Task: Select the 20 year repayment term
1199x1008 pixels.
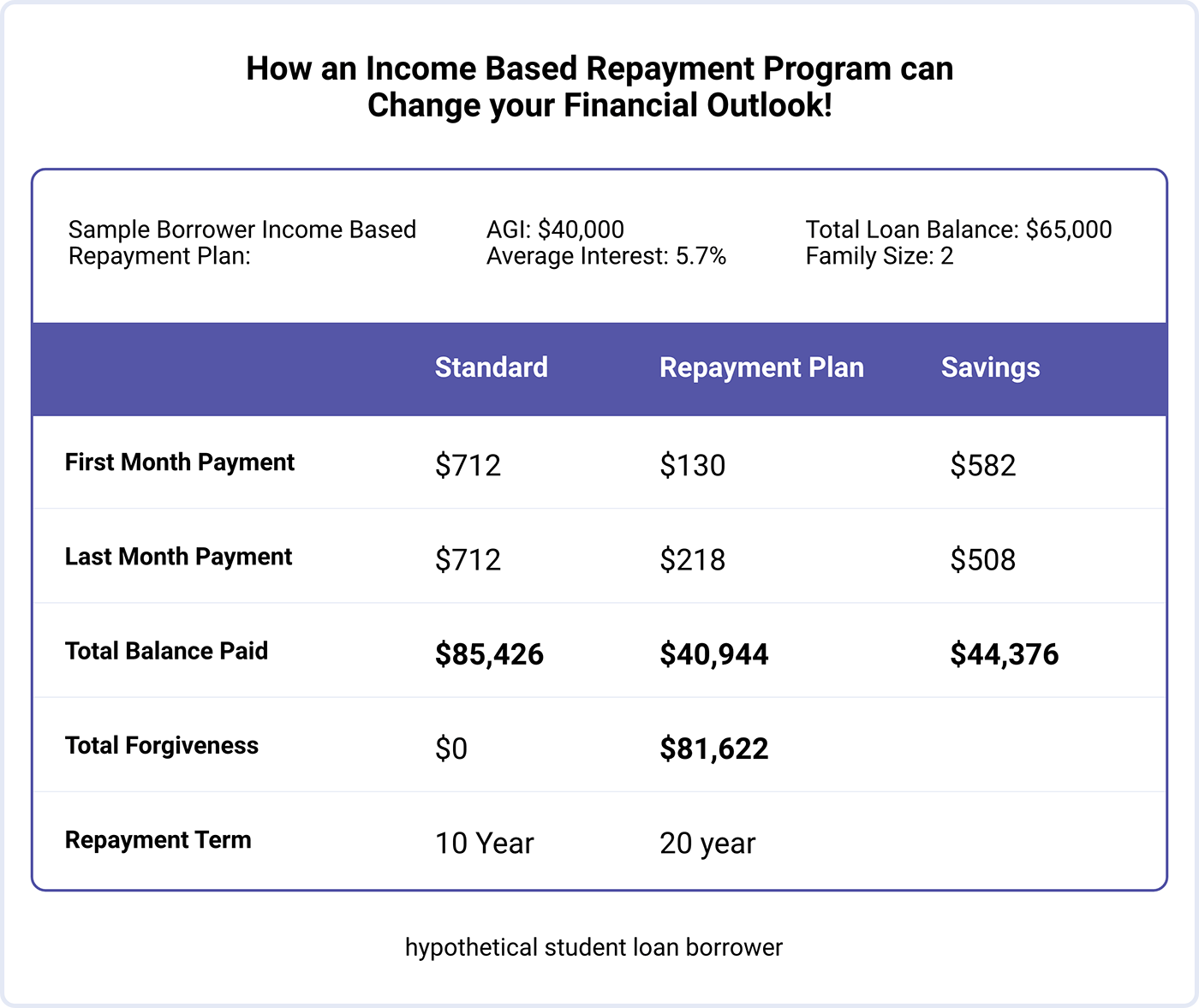Action: click(707, 844)
